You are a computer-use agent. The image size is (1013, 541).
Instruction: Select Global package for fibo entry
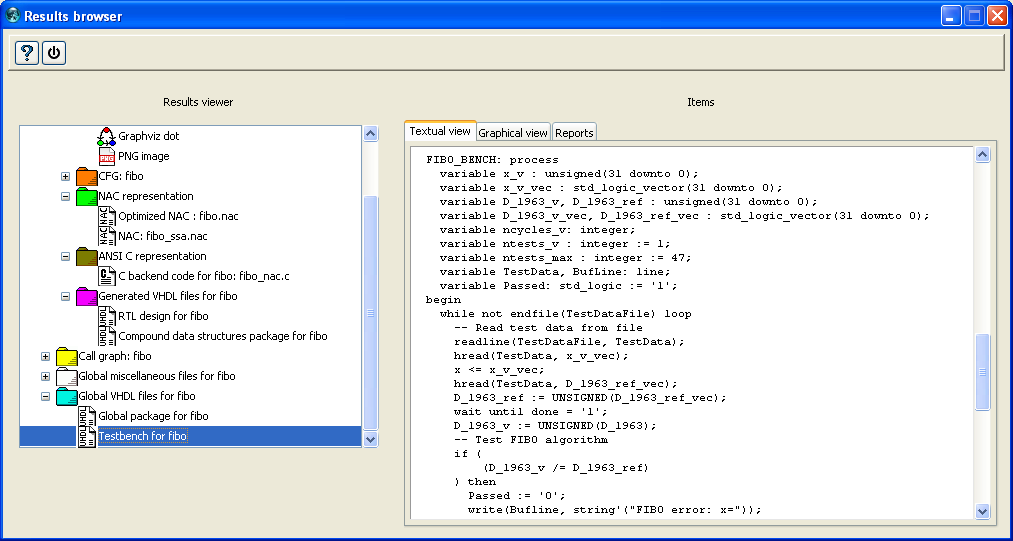coord(153,416)
